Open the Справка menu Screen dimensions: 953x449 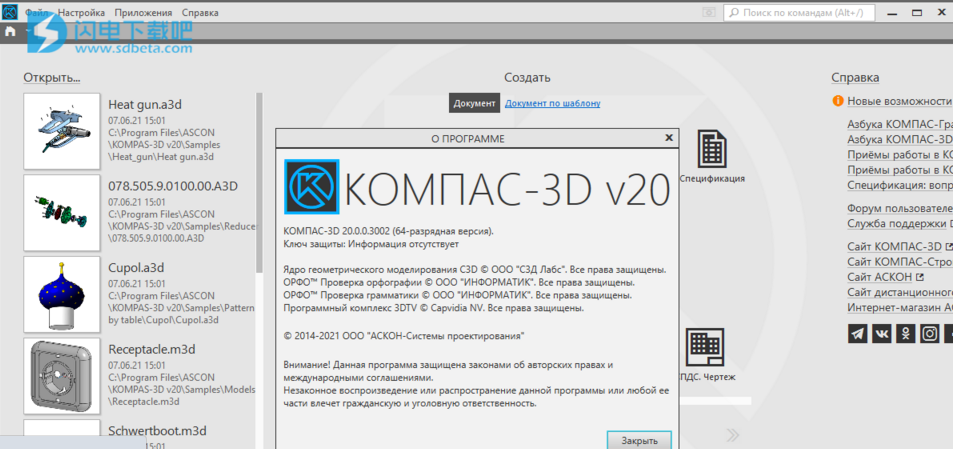tap(200, 12)
